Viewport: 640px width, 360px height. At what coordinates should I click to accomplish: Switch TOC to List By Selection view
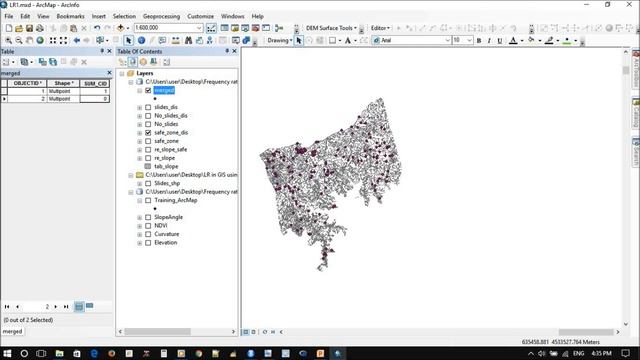tap(153, 62)
